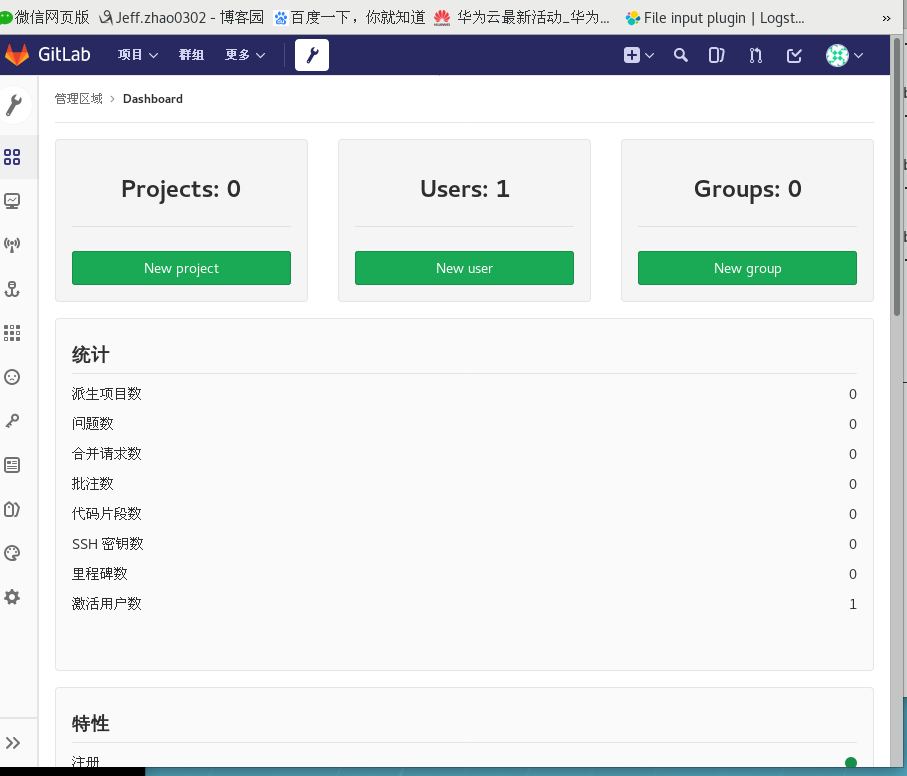Open the 华为云最新活动 bookmark
The image size is (907, 776).
[x=522, y=17]
